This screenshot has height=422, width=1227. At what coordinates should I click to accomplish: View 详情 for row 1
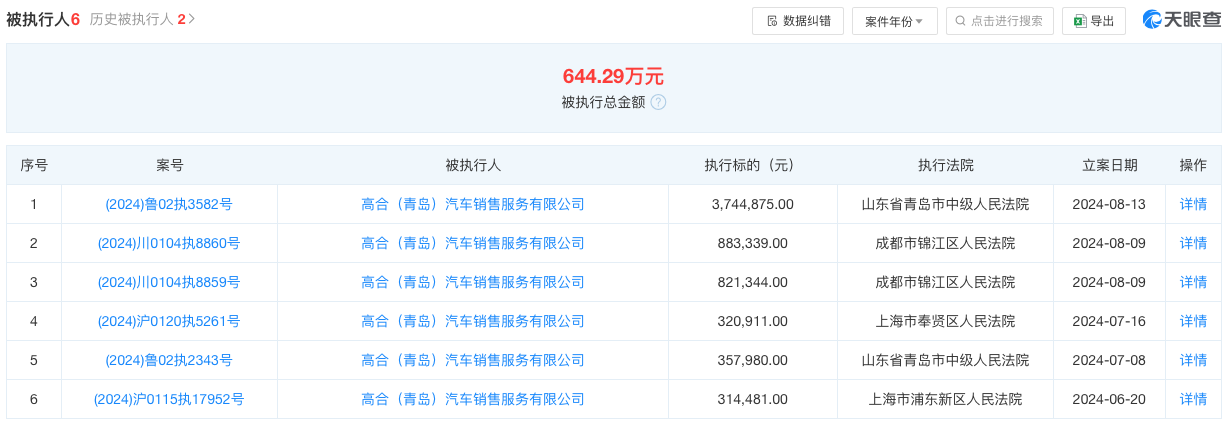click(1193, 204)
